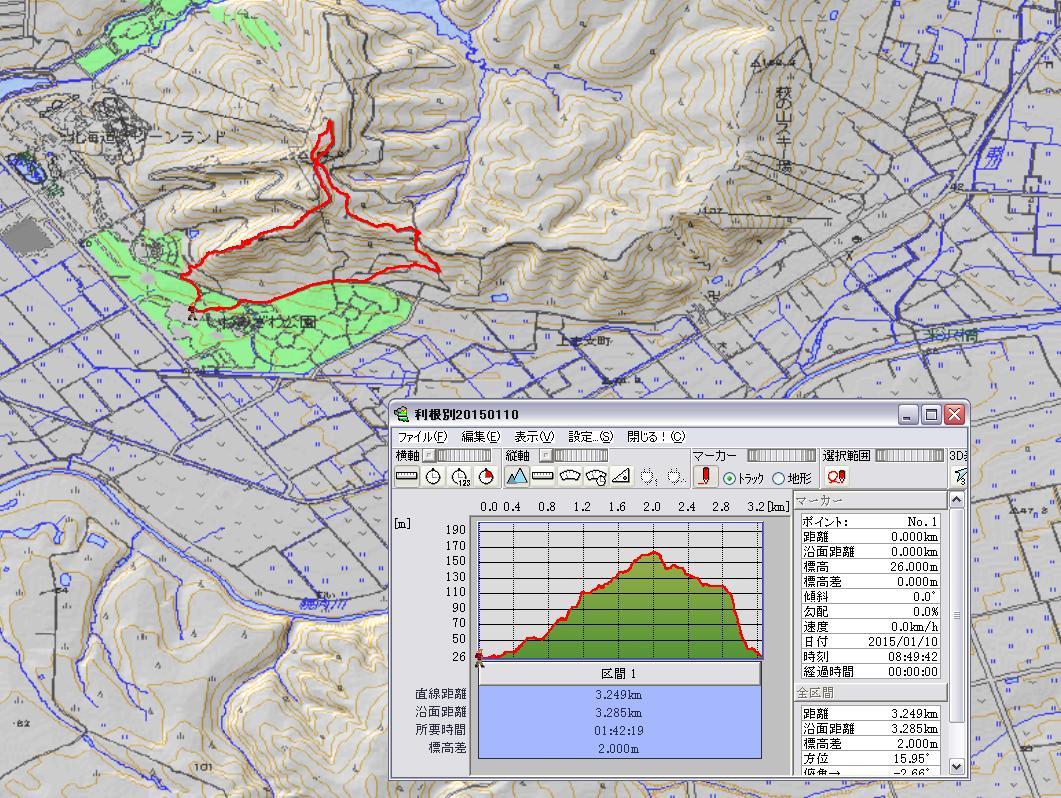Click the small square button beside 横軸
The image size is (1061, 798).
point(428,456)
